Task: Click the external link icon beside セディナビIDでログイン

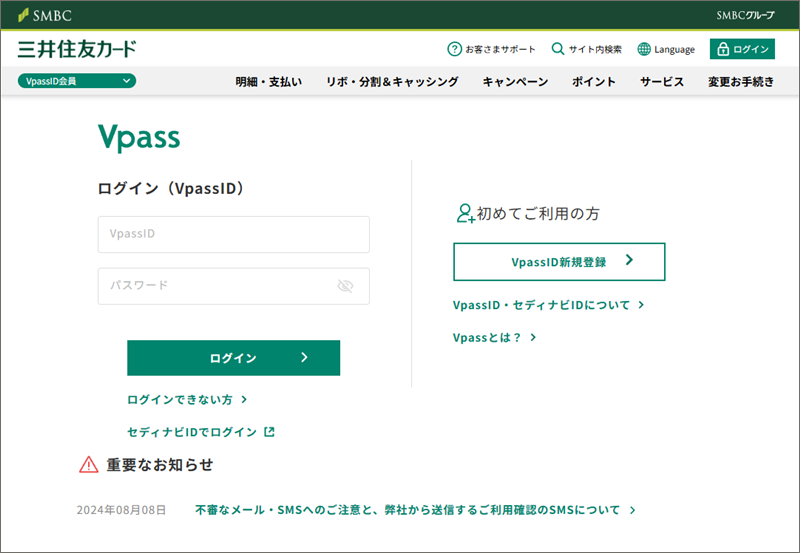Action: pos(268,432)
